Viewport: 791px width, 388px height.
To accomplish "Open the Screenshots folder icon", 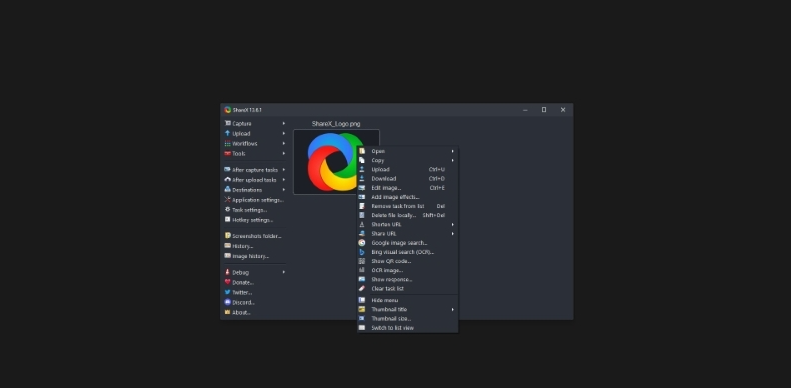I will pos(228,236).
